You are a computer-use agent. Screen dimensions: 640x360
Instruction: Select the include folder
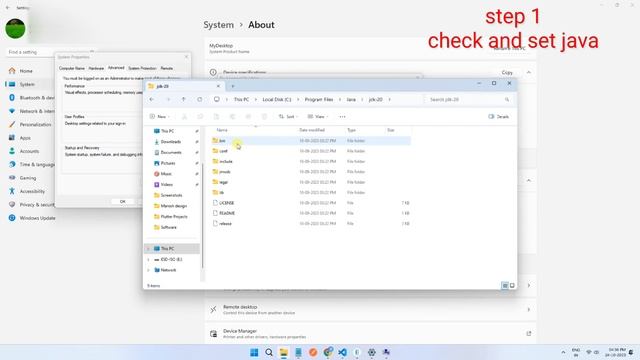[225, 162]
